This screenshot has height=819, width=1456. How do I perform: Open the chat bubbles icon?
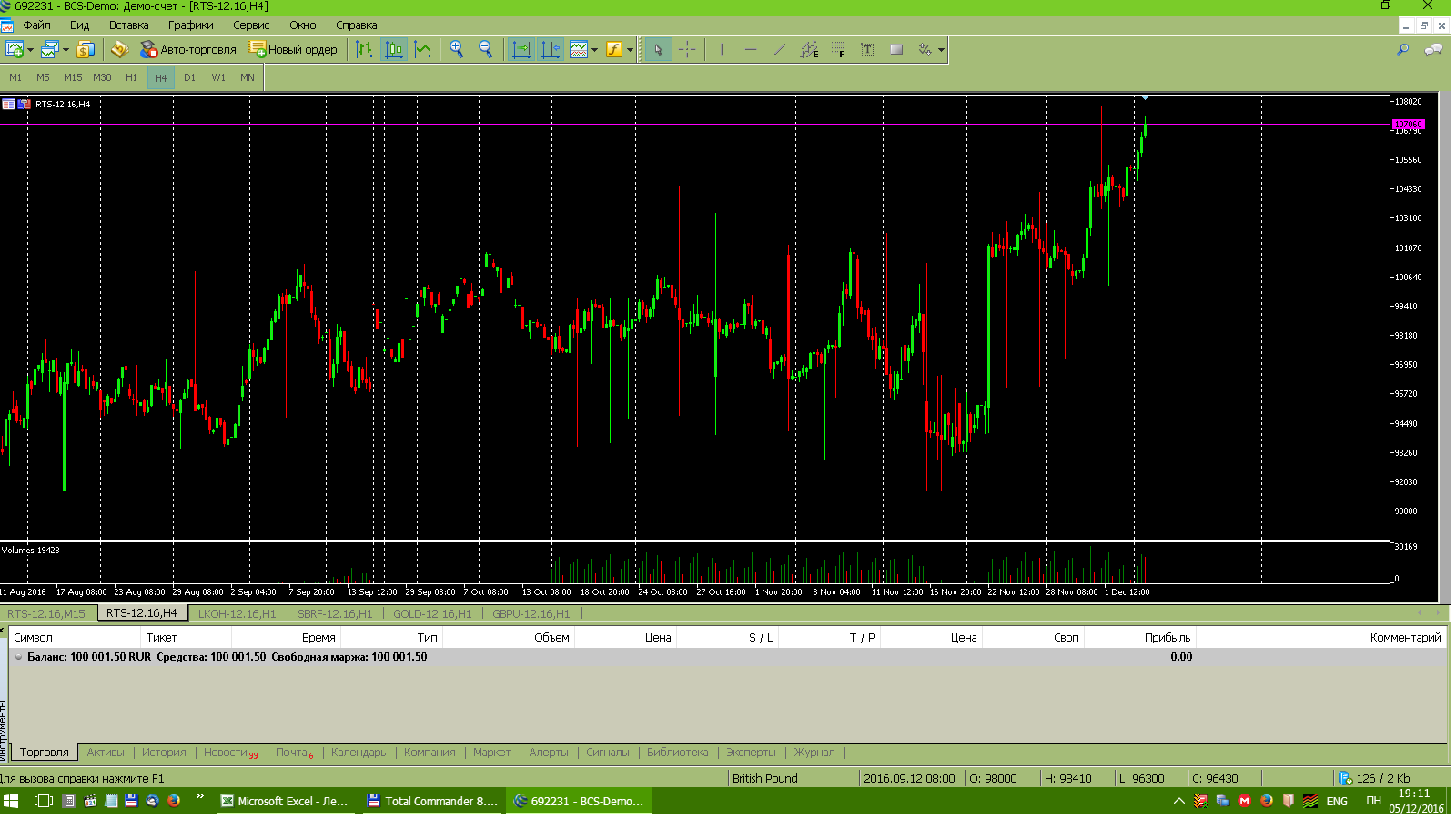tap(1433, 49)
